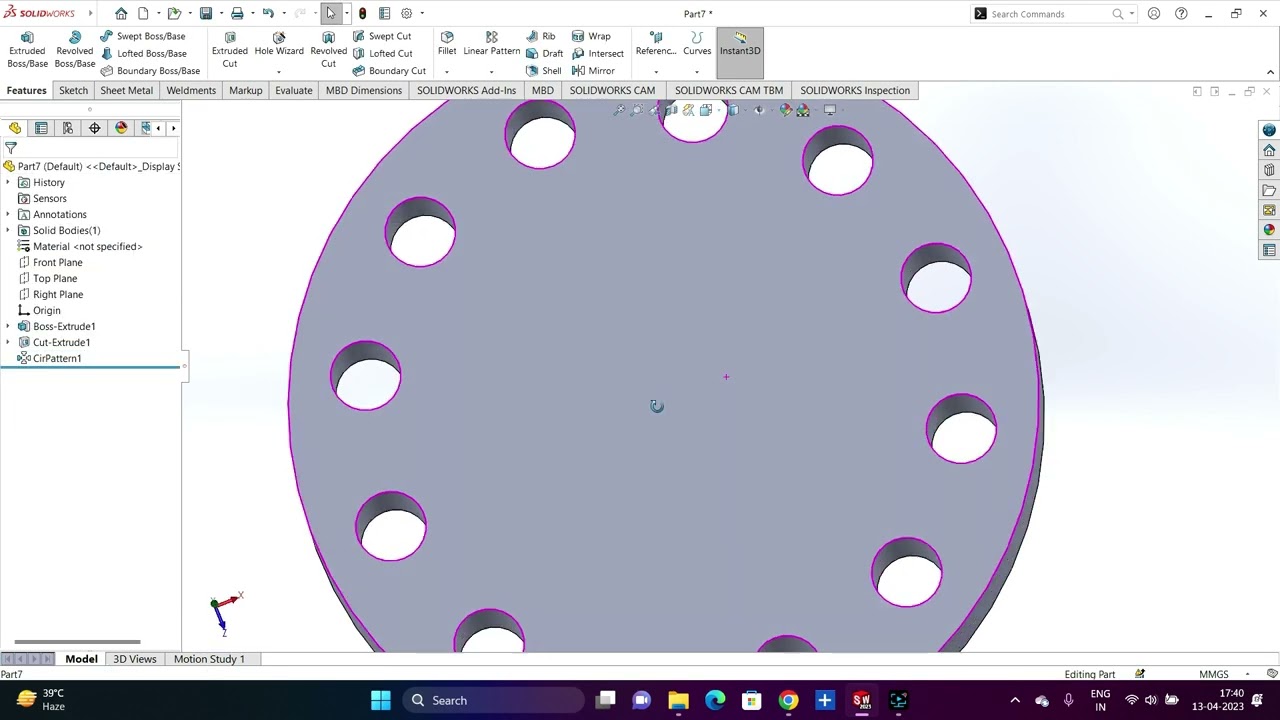The width and height of the screenshot is (1280, 720).
Task: Expand the Annotations tree node
Action: (x=8, y=214)
